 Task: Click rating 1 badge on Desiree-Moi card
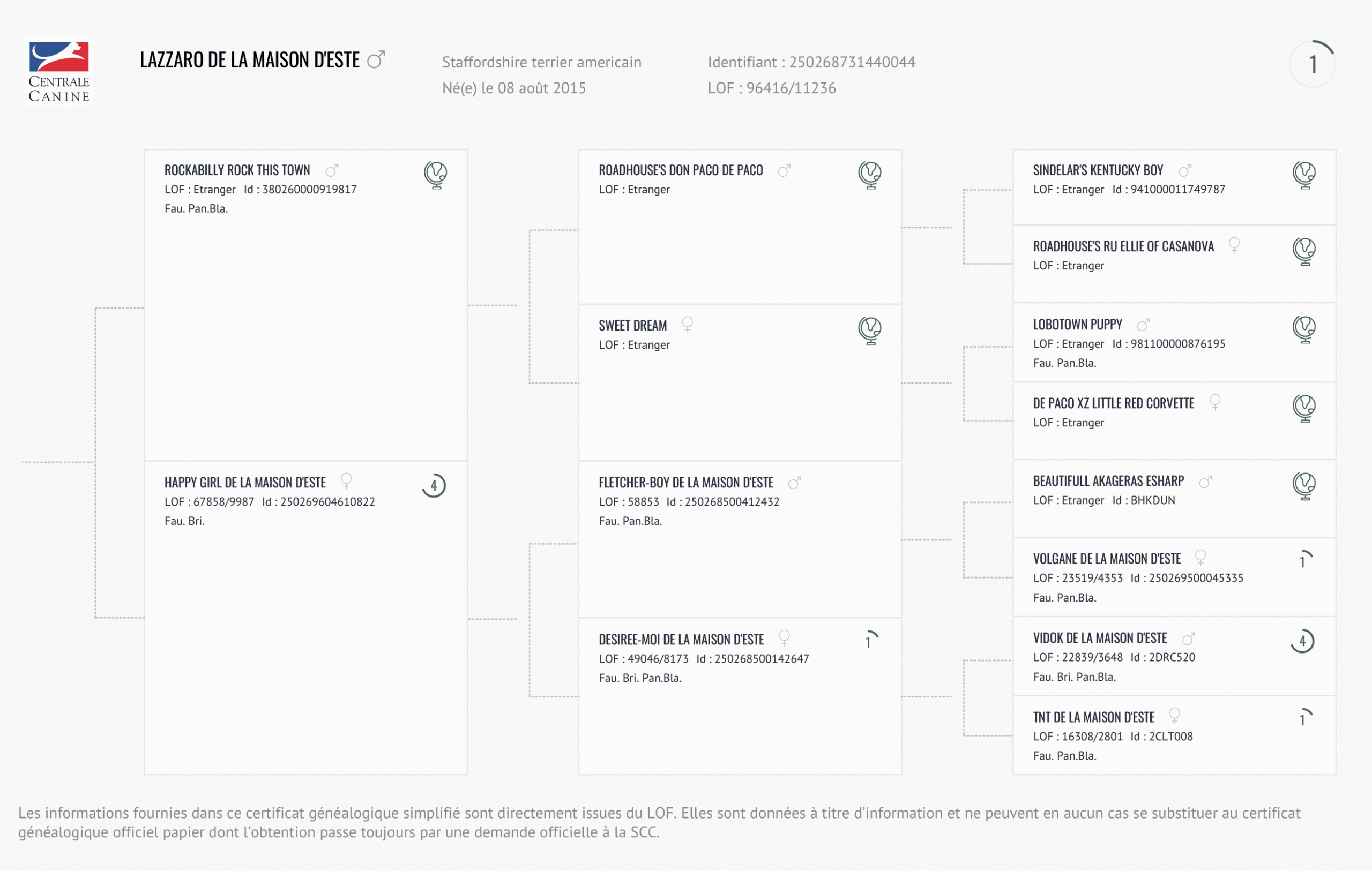pyautogui.click(x=868, y=642)
